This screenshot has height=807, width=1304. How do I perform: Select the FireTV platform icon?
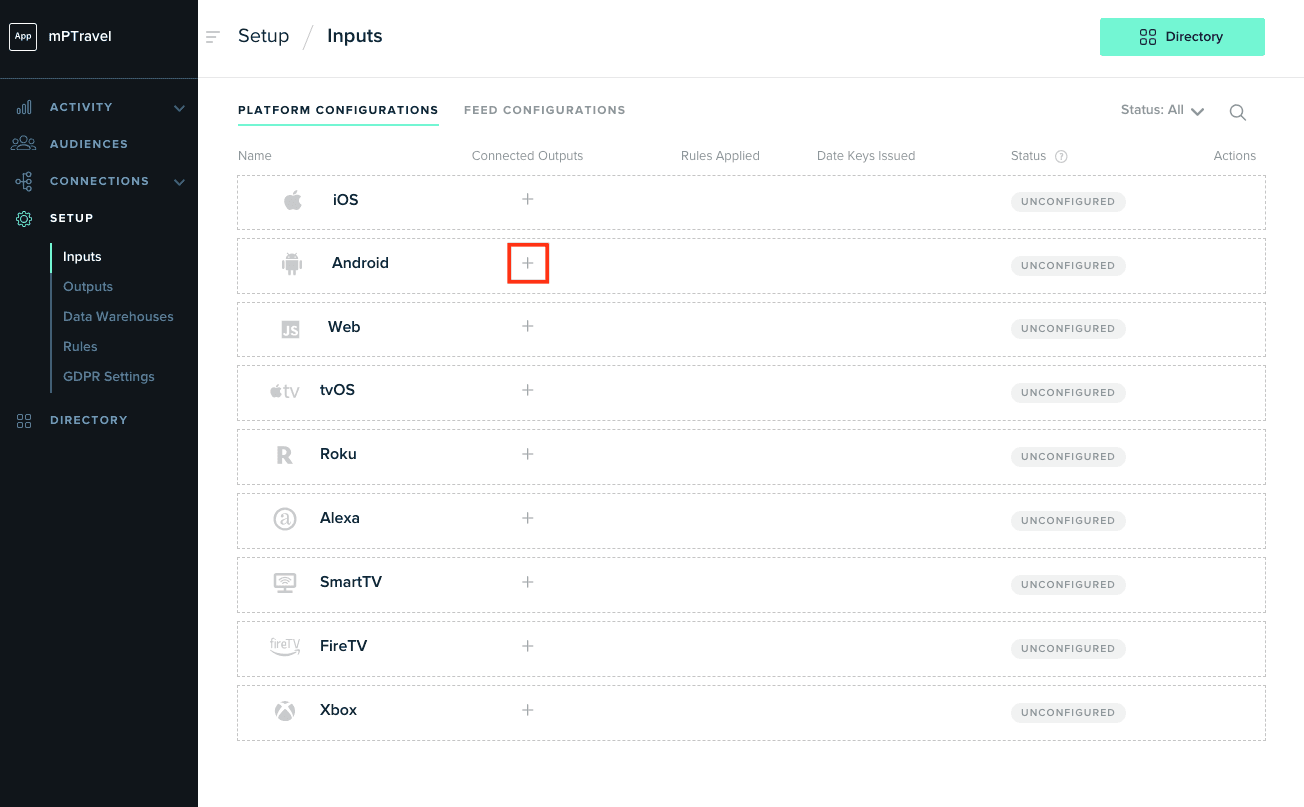pyautogui.click(x=285, y=645)
